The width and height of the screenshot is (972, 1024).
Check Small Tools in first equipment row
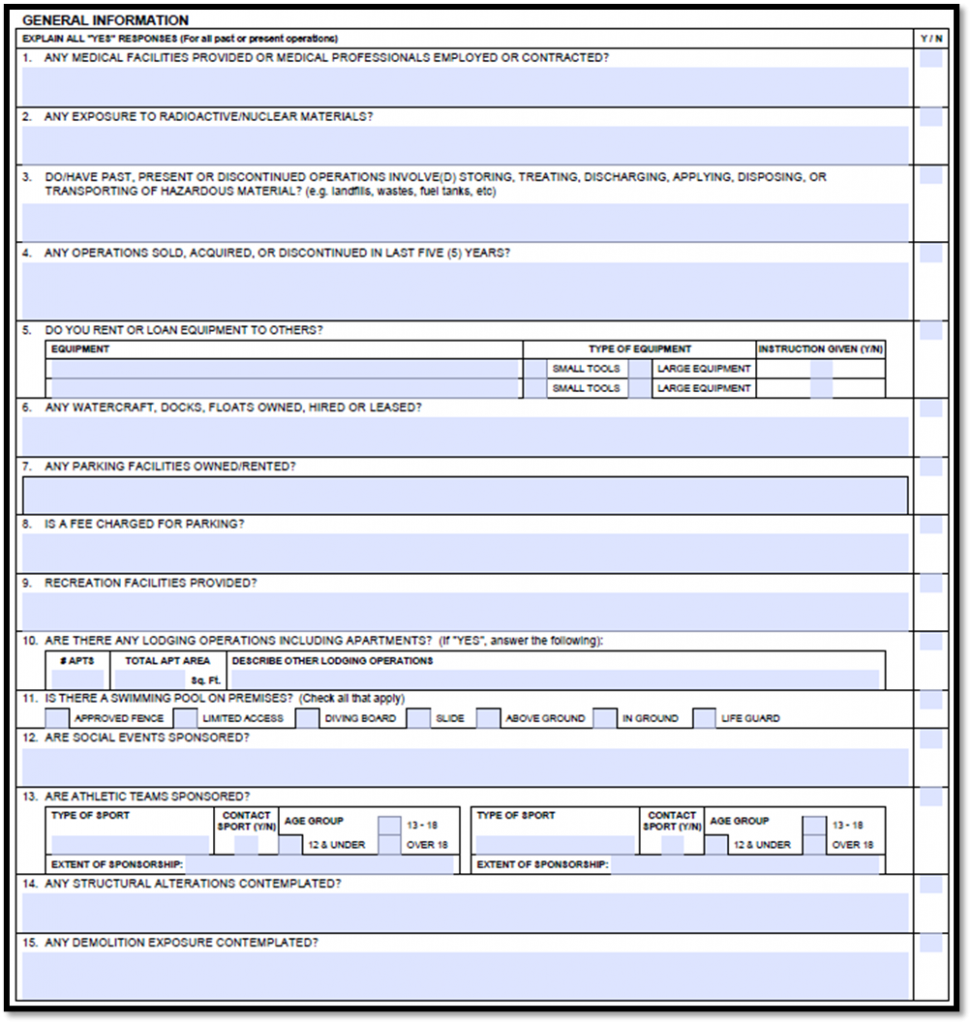[536, 369]
